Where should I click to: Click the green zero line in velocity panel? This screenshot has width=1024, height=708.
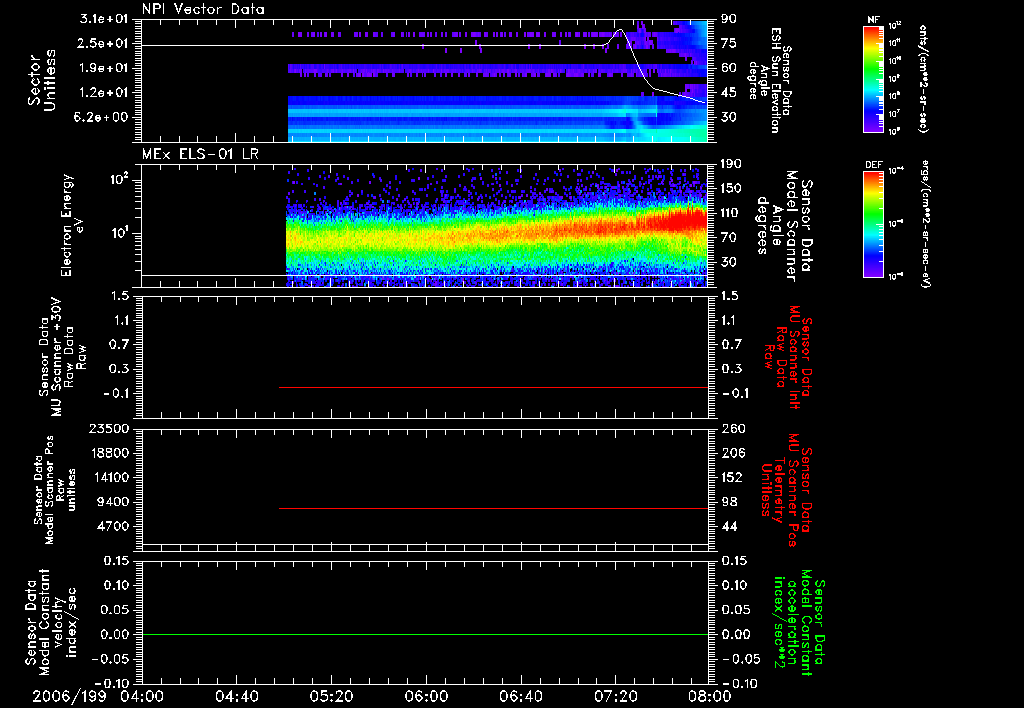coord(425,634)
